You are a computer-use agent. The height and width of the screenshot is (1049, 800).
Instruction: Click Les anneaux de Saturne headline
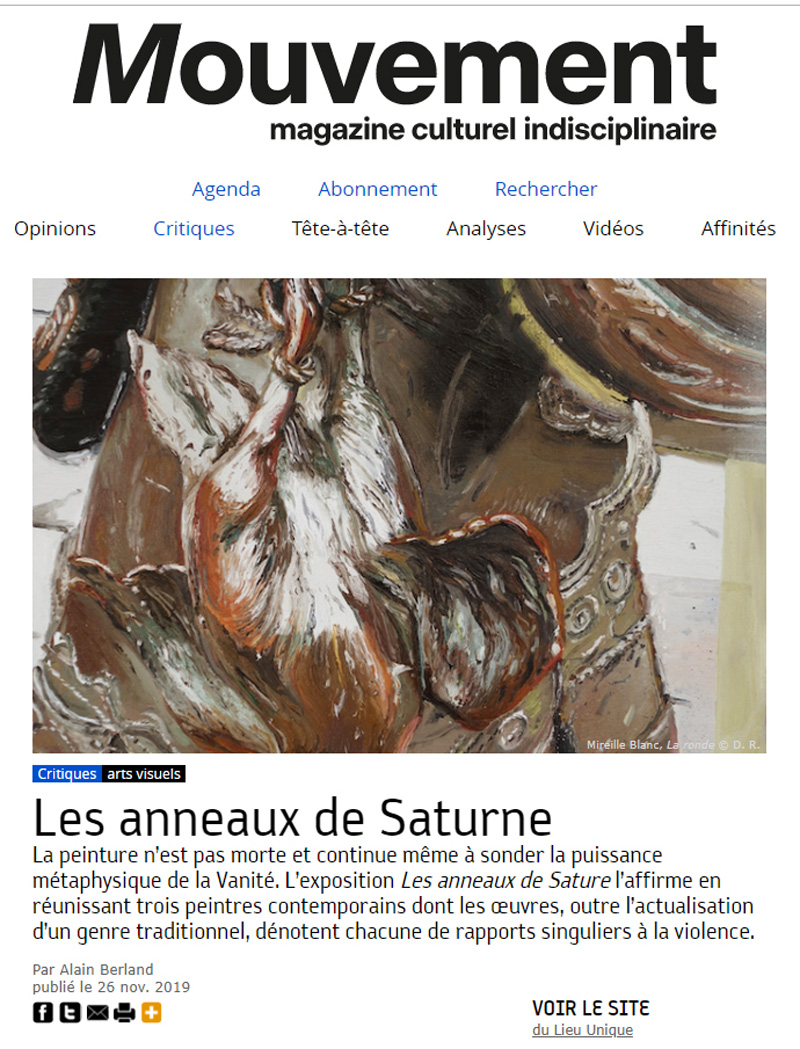[292, 818]
